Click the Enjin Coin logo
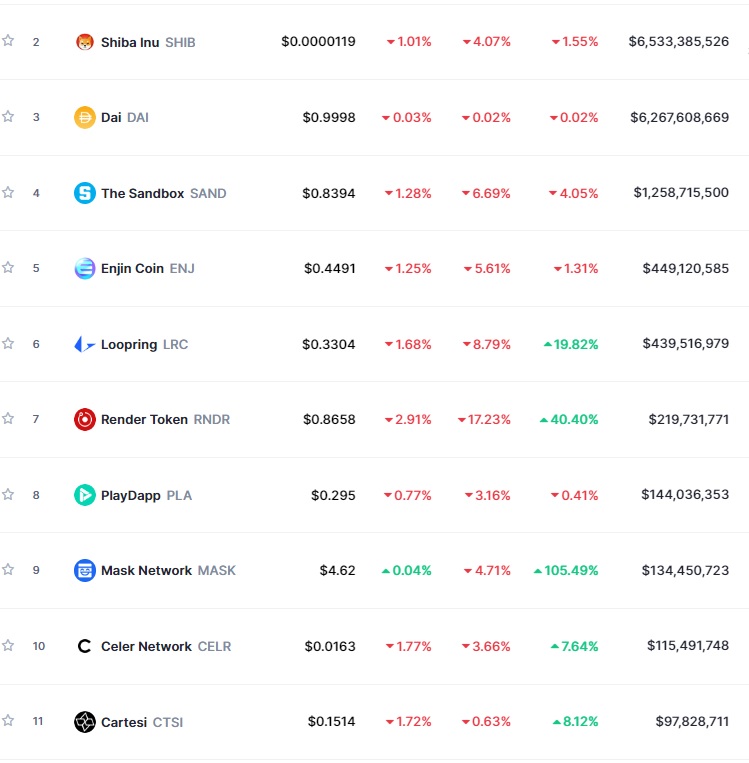Viewport: 749px width, 763px height. tap(85, 268)
